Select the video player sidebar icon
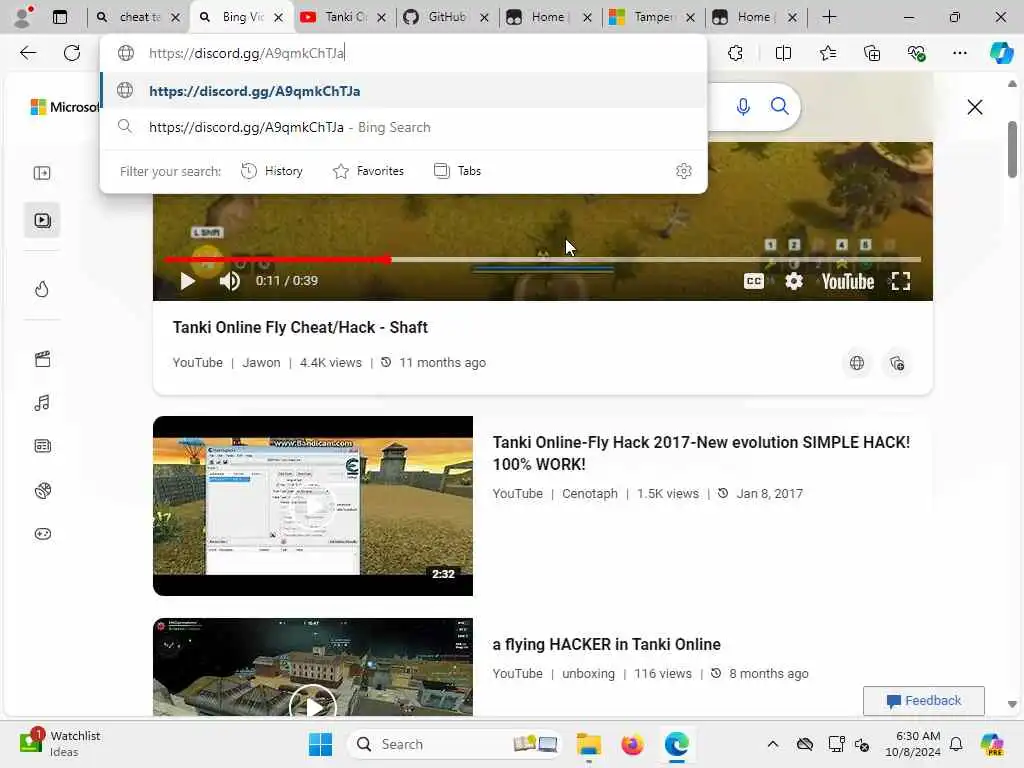 pos(42,220)
